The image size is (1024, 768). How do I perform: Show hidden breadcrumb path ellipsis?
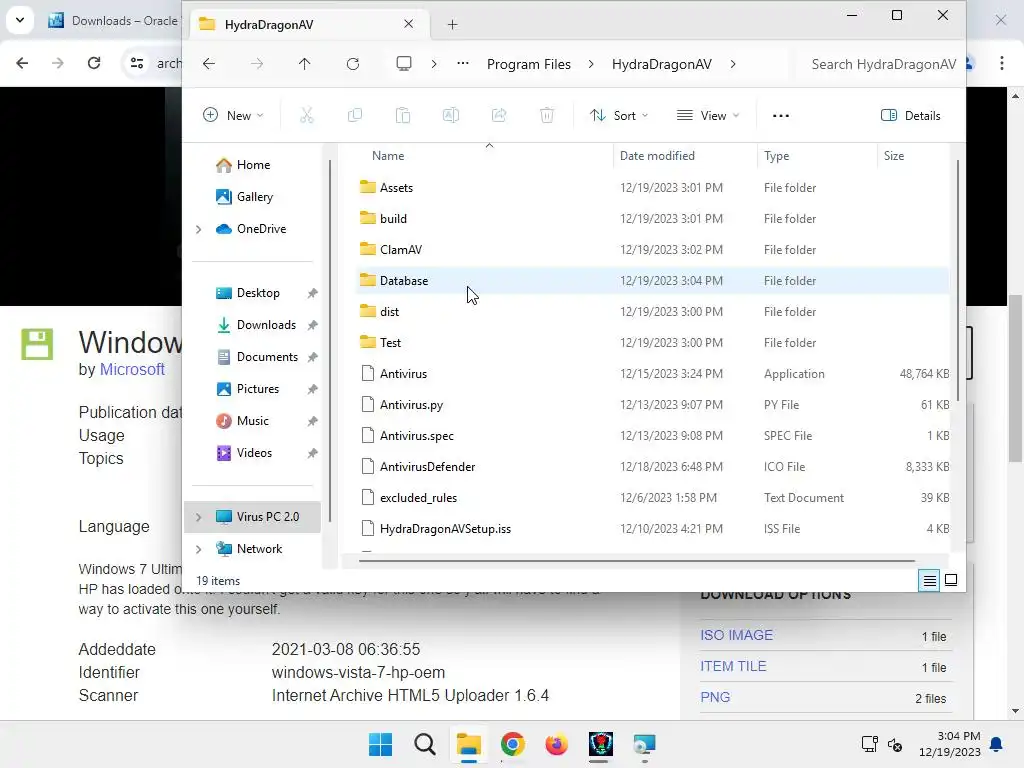(462, 64)
